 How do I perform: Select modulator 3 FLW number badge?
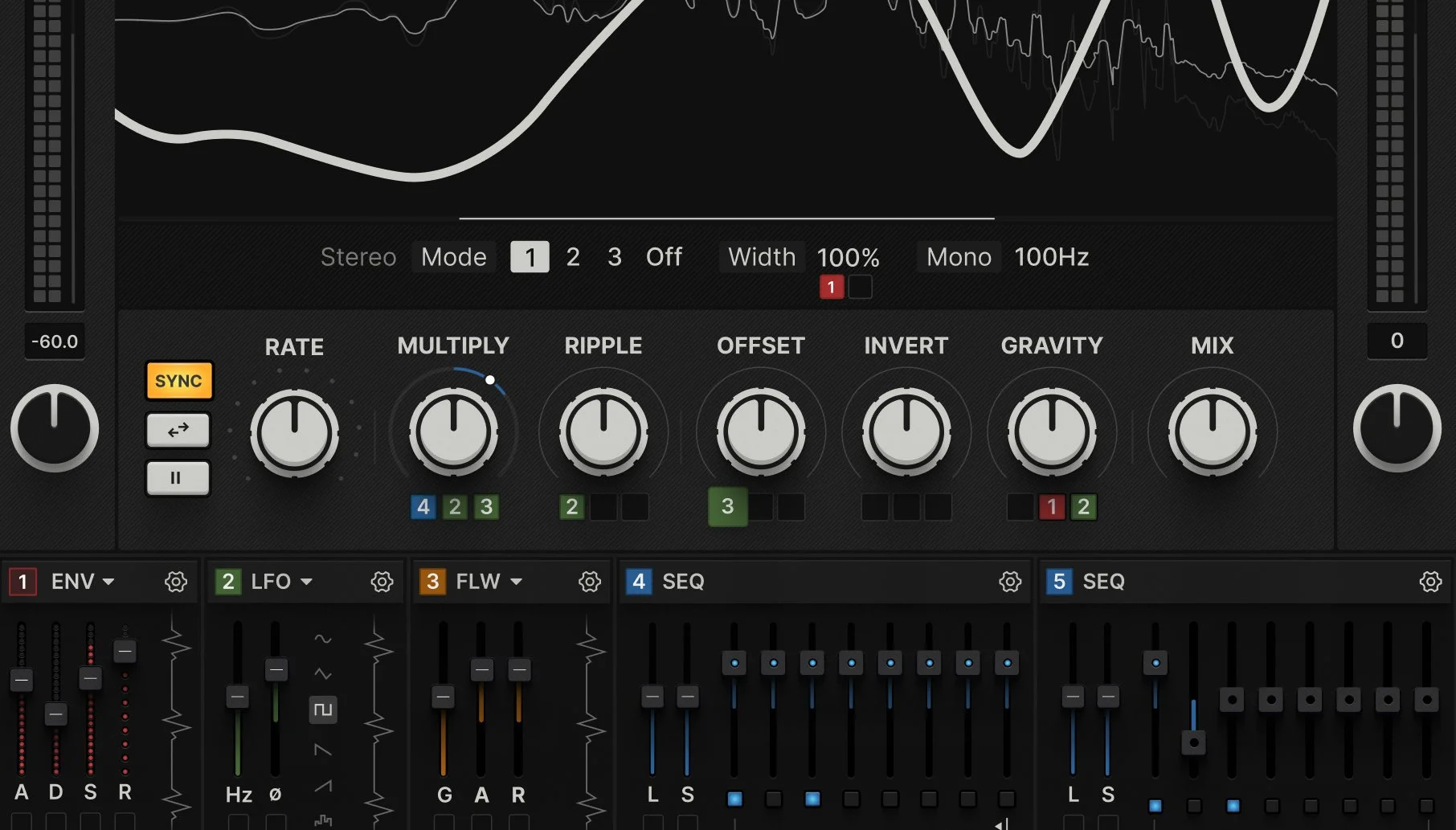point(432,582)
